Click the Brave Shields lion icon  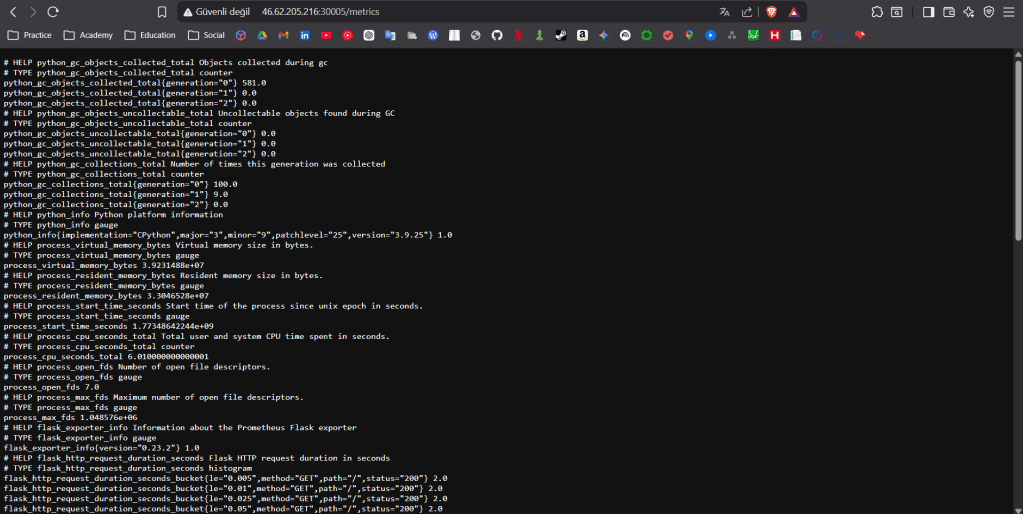[x=771, y=12]
